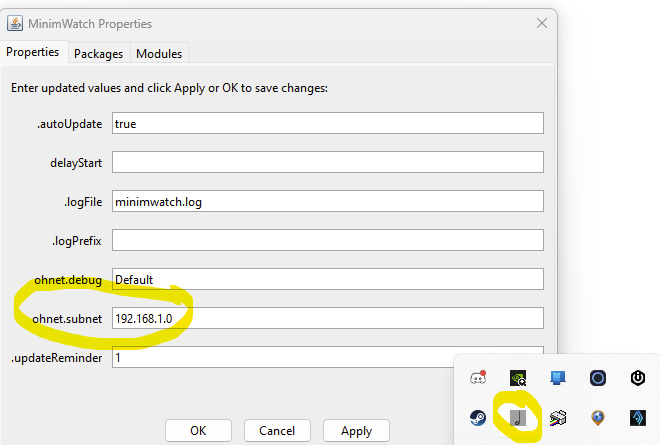Open the blue monitor tray icon
Screen dimensions: 660x445
(558, 378)
